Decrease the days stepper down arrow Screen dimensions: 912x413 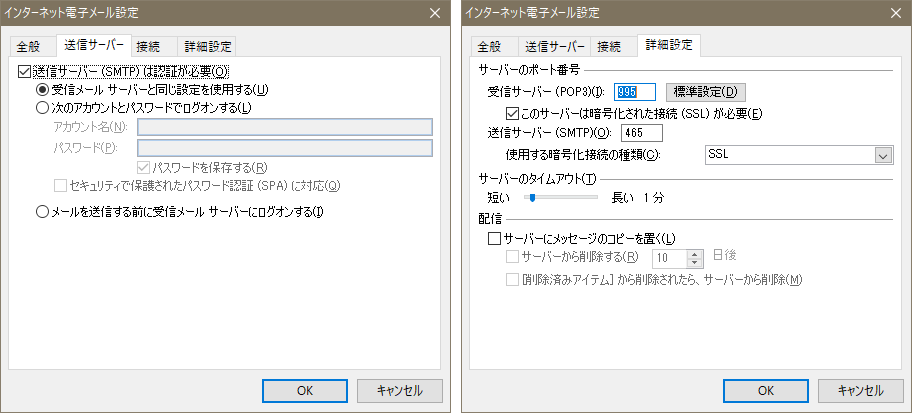(x=696, y=262)
